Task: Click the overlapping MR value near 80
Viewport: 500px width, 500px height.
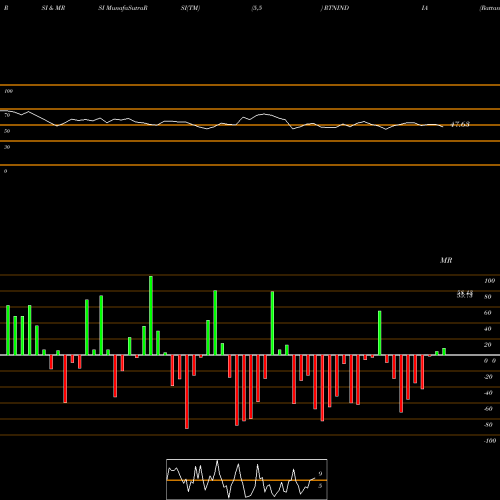Action: (x=465, y=294)
